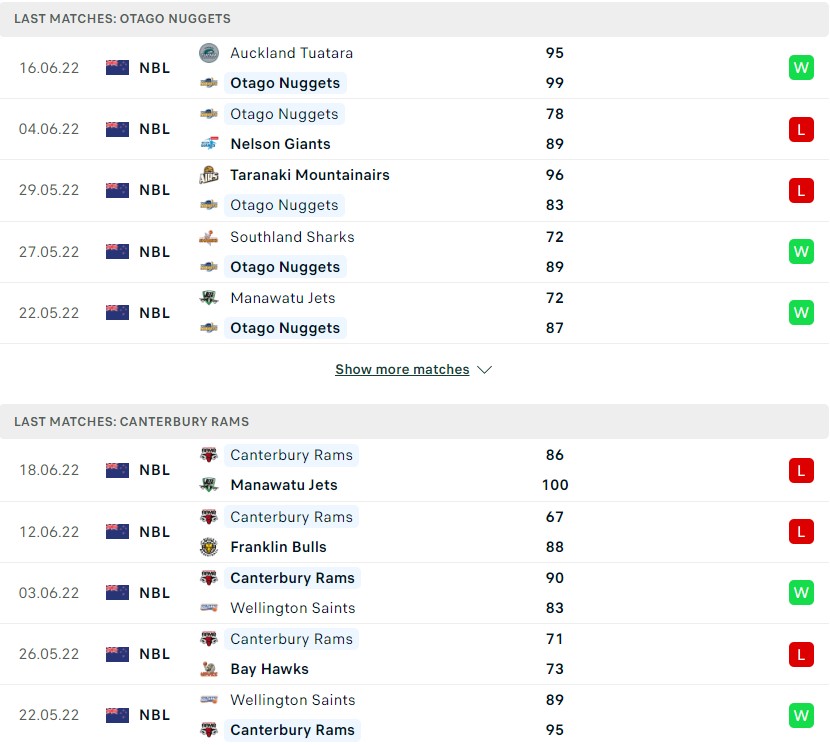The width and height of the screenshot is (830, 745).
Task: Open Manawatu Jets name in the 18.06.22 match
Action: [x=284, y=484]
